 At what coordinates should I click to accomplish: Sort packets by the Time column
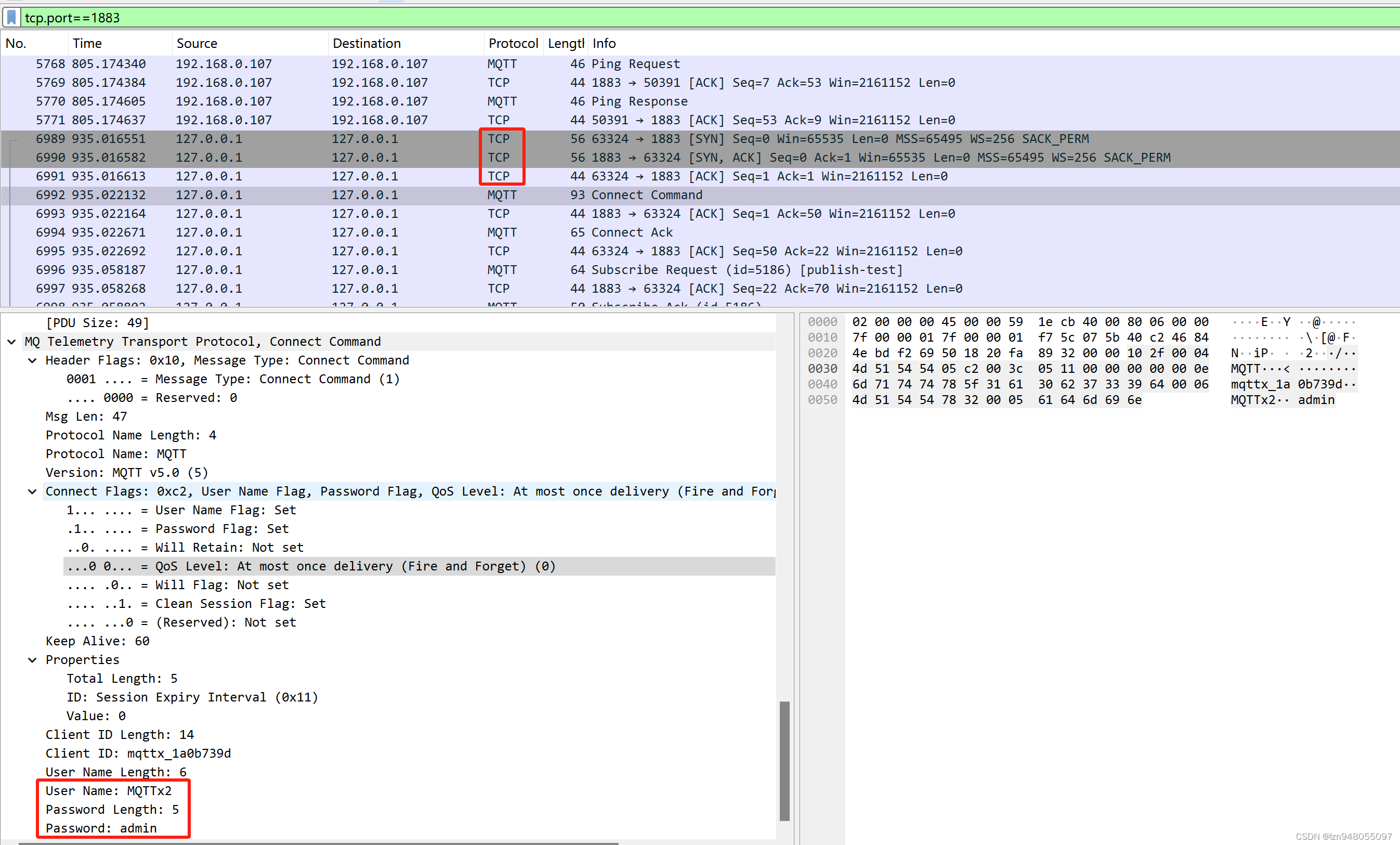[x=87, y=43]
